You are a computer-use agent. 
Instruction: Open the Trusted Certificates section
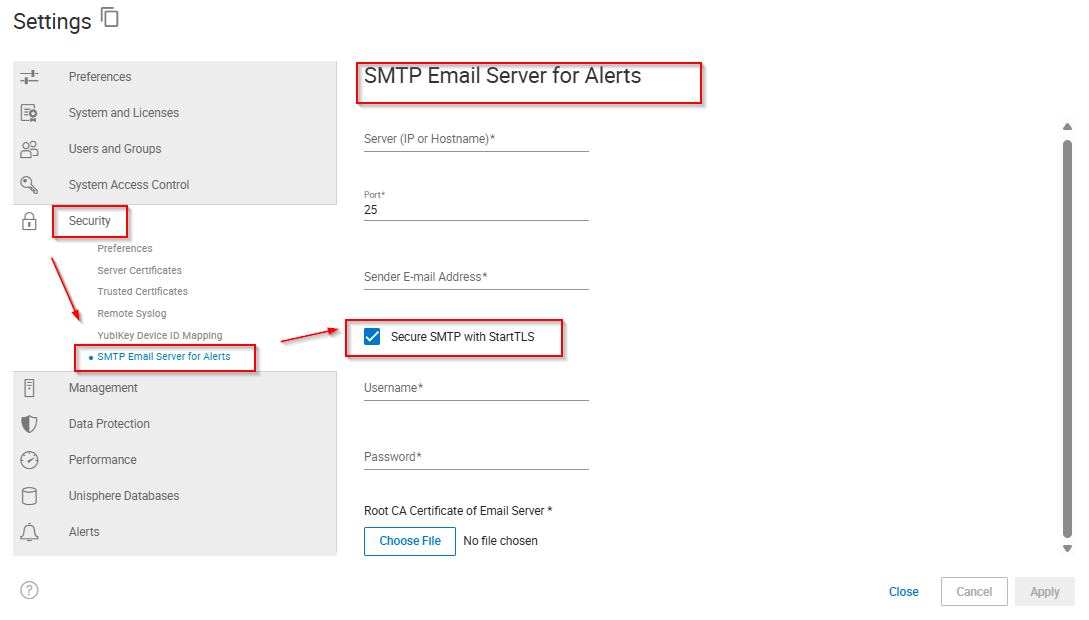click(x=142, y=291)
